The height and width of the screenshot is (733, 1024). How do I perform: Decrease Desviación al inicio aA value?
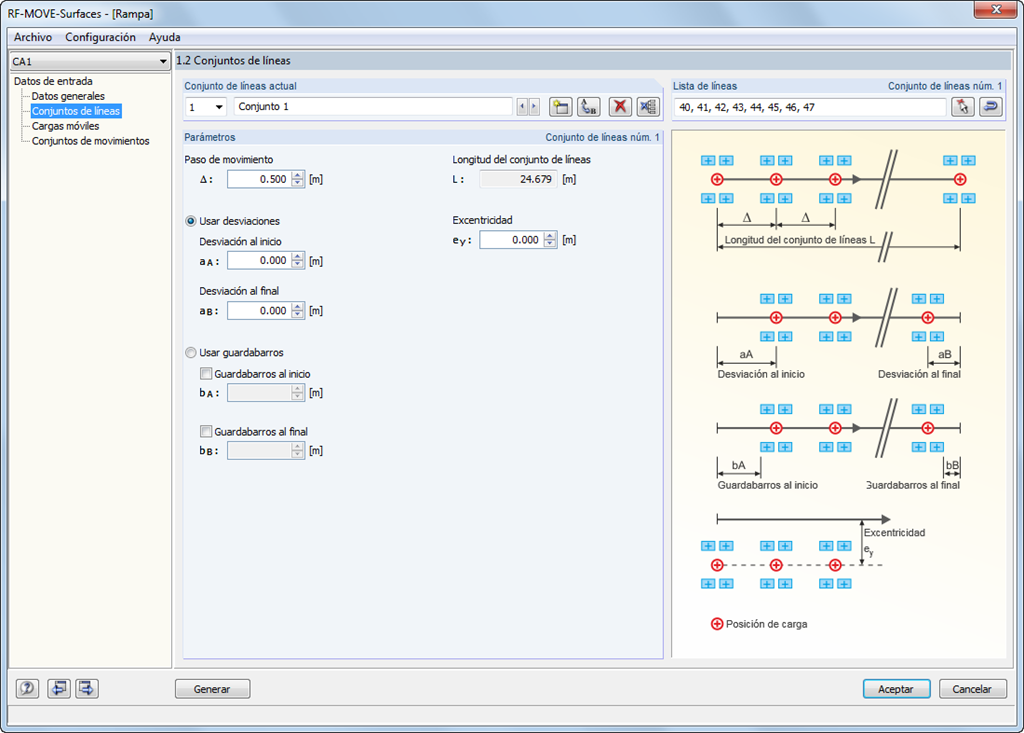coord(298,265)
